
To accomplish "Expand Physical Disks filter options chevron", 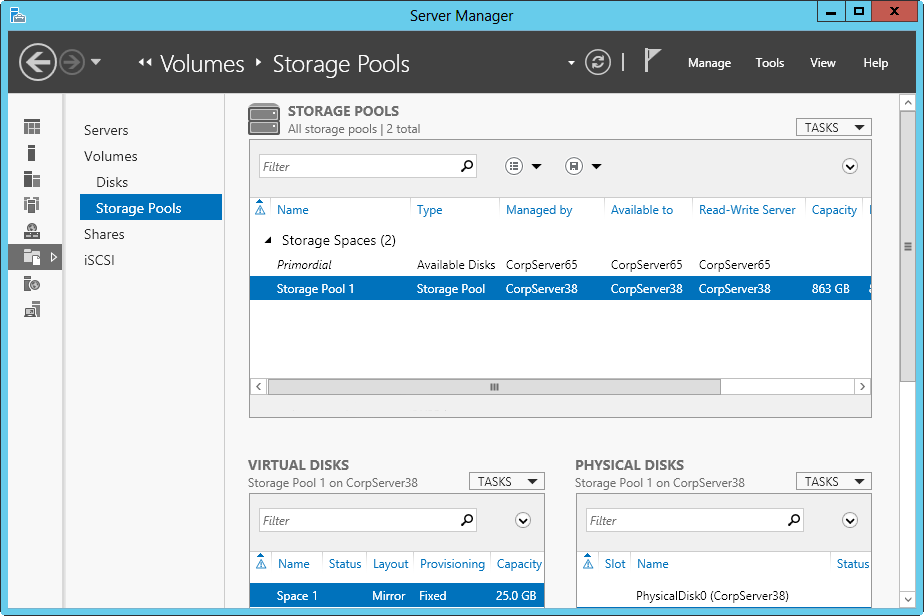I will pyautogui.click(x=850, y=521).
